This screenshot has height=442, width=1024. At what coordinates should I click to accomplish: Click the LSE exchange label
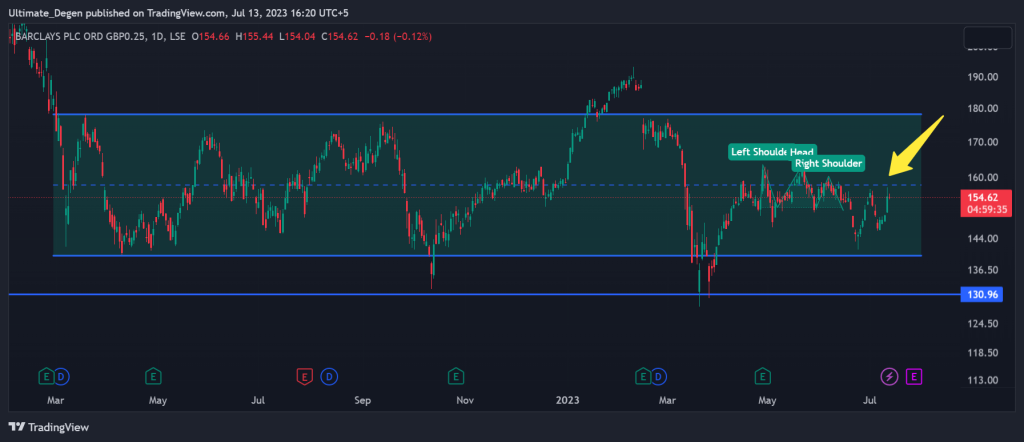[x=178, y=37]
